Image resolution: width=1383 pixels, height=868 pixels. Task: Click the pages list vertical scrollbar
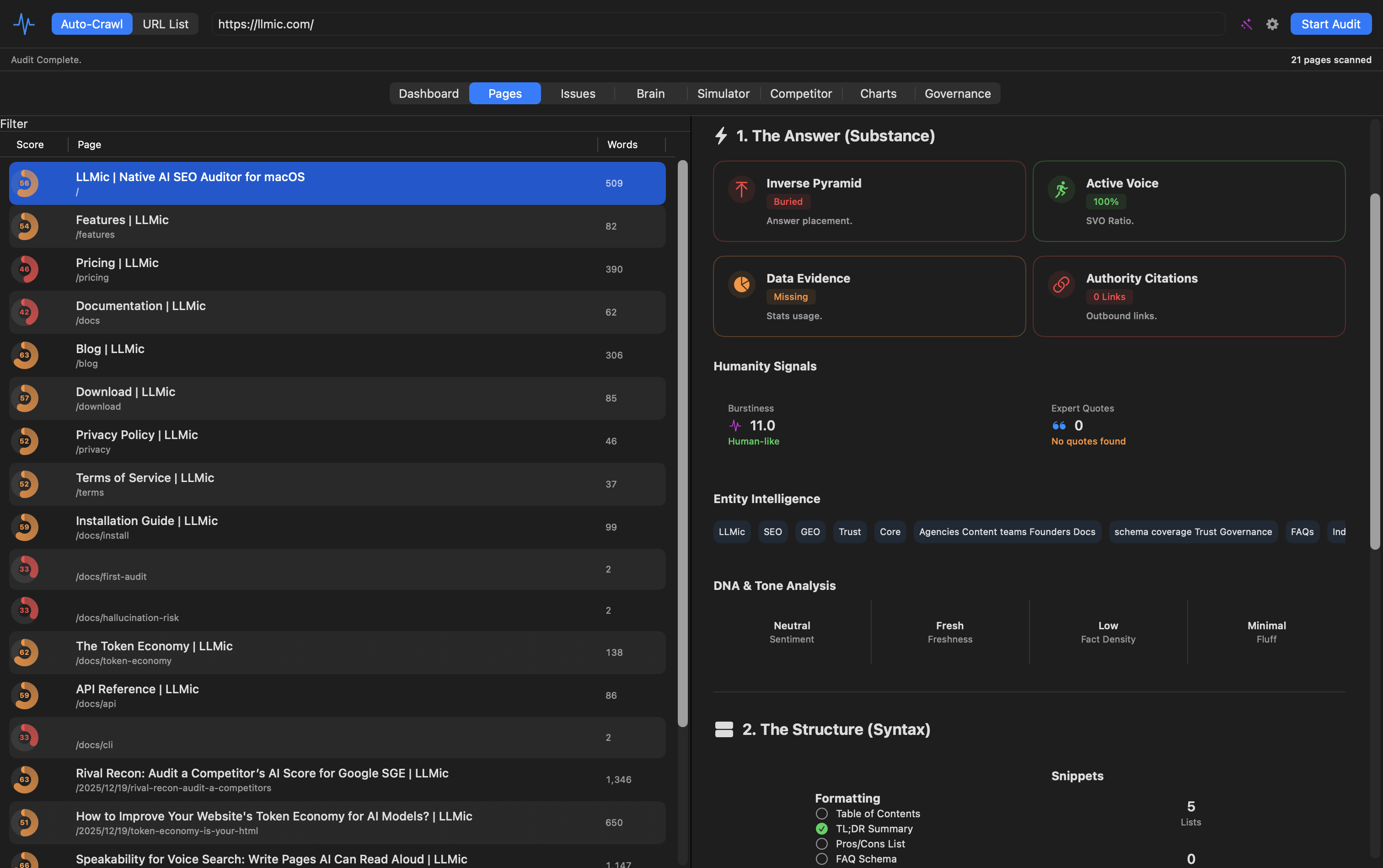tap(682, 442)
